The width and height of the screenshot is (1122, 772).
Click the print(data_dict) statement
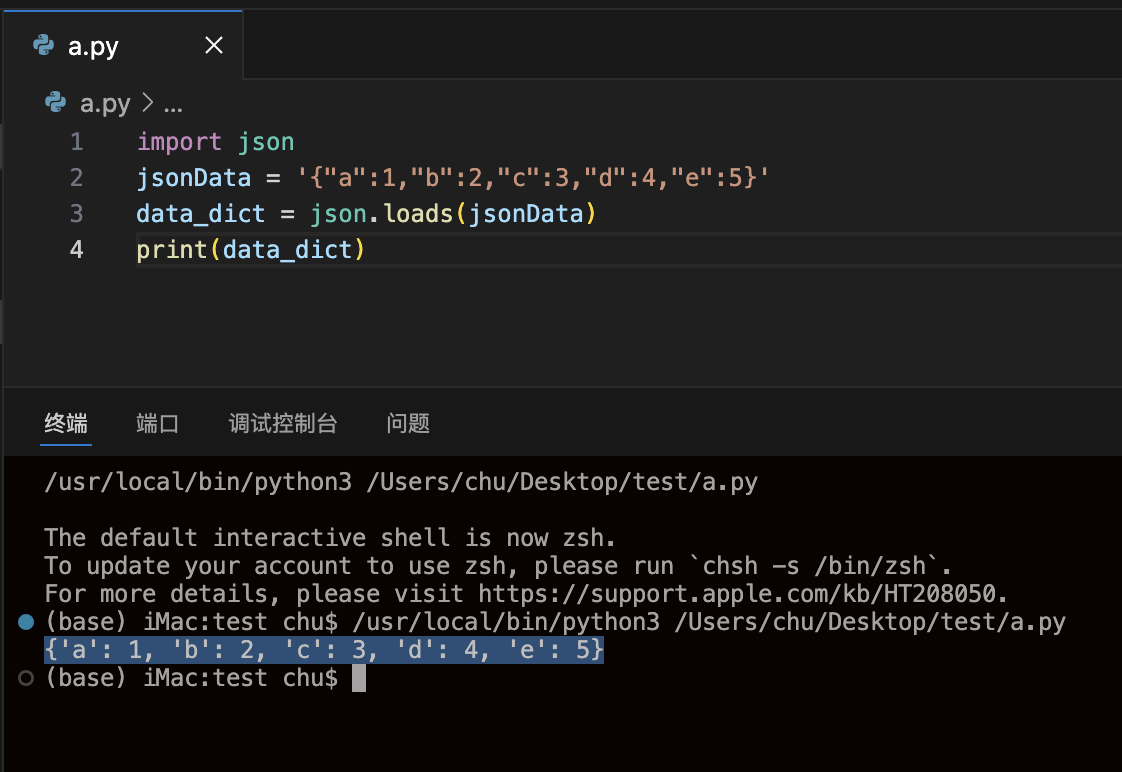point(250,249)
